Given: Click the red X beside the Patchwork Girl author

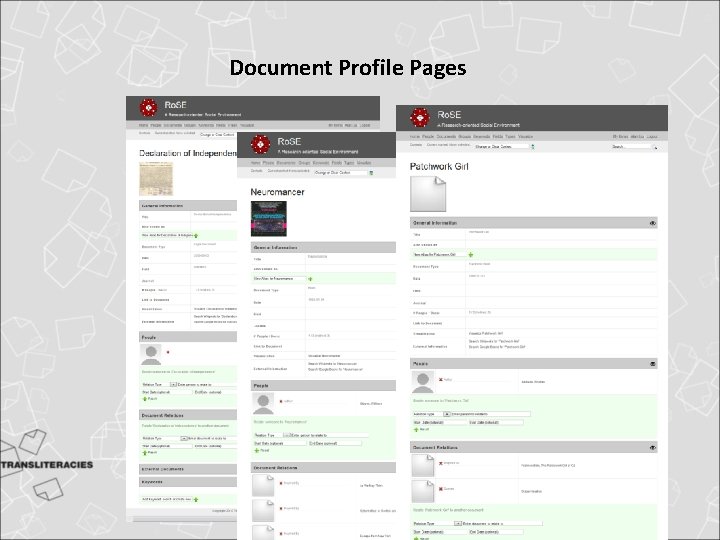Looking at the screenshot, I should pyautogui.click(x=441, y=380).
